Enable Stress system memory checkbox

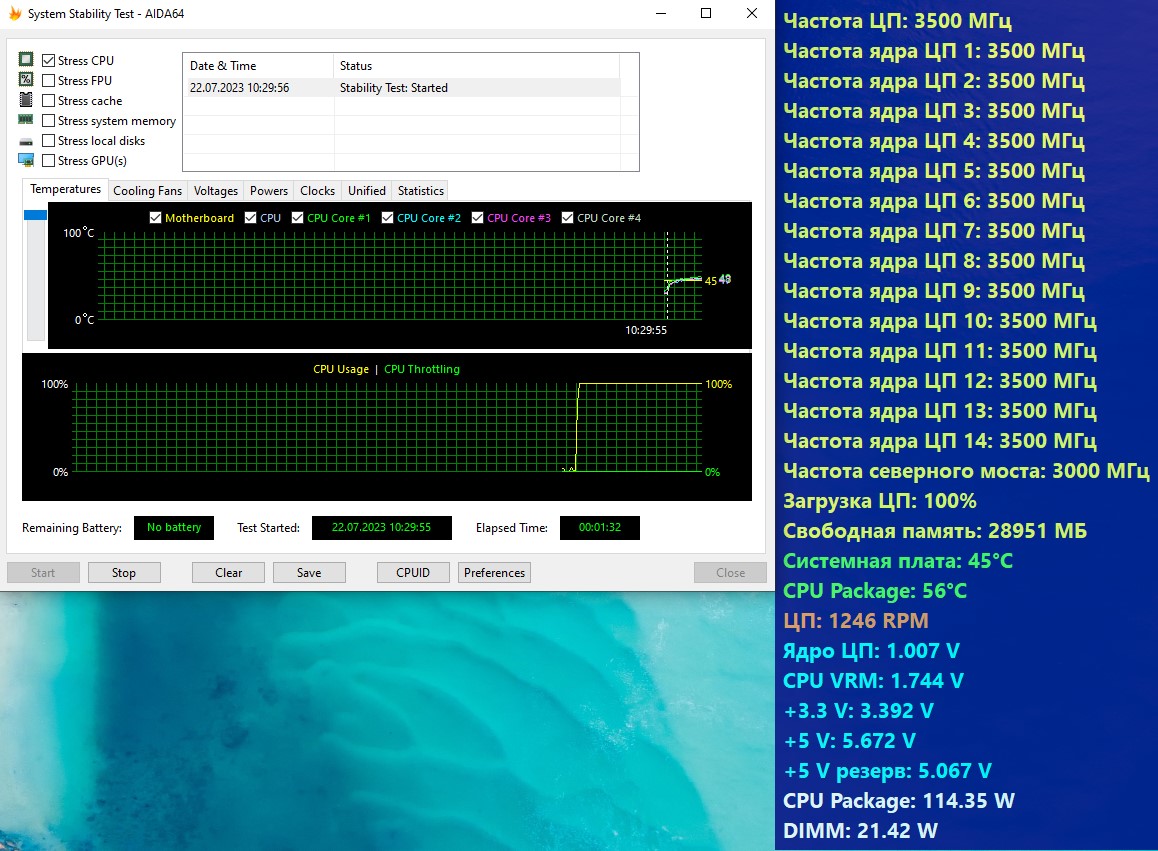49,120
